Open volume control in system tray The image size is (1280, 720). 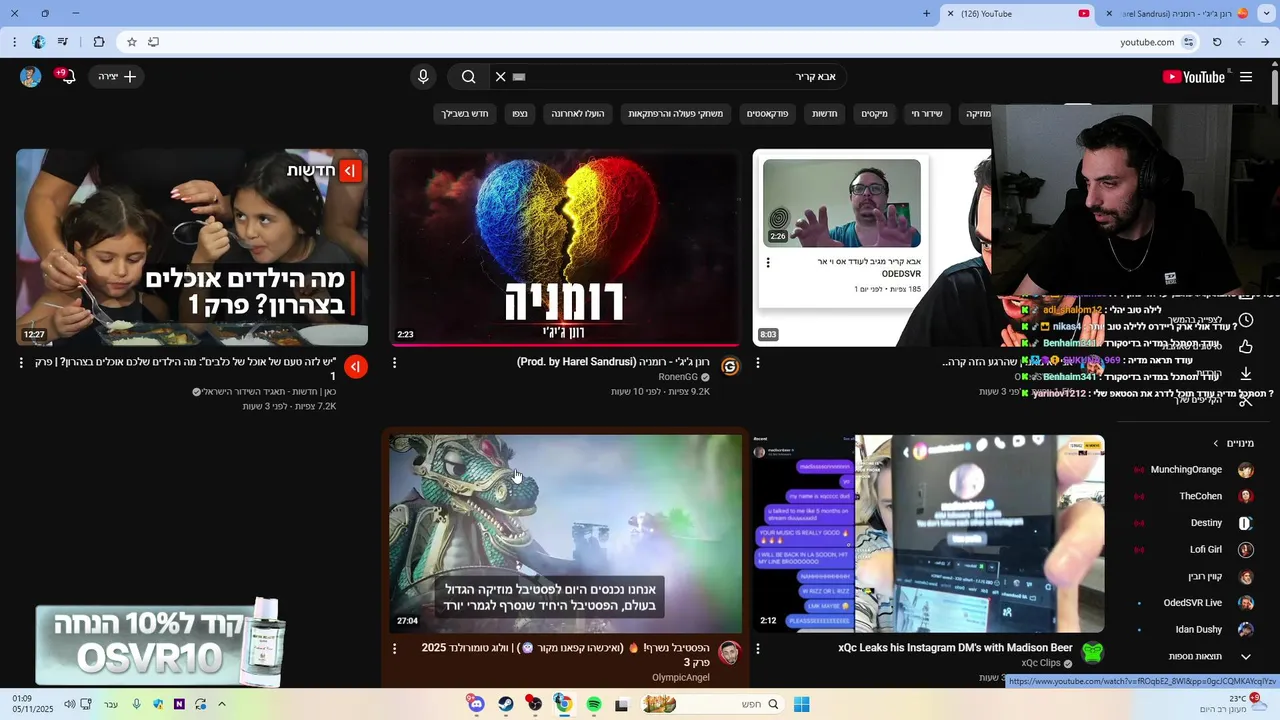tap(70, 705)
